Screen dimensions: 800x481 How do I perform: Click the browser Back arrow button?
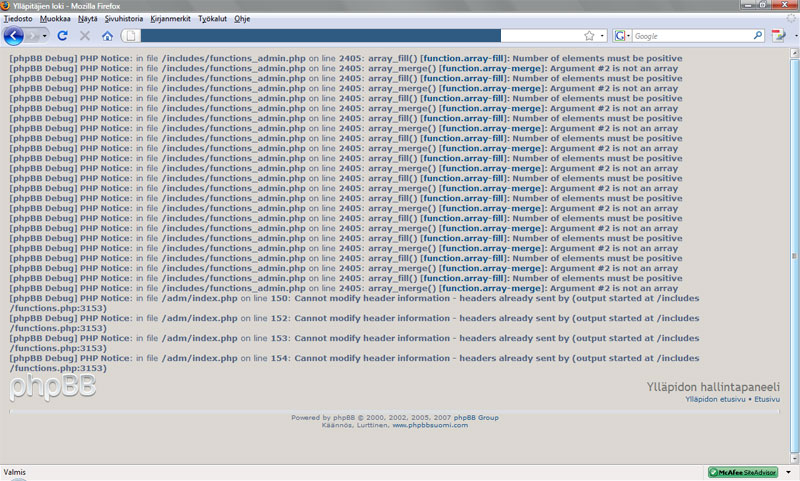click(x=14, y=36)
